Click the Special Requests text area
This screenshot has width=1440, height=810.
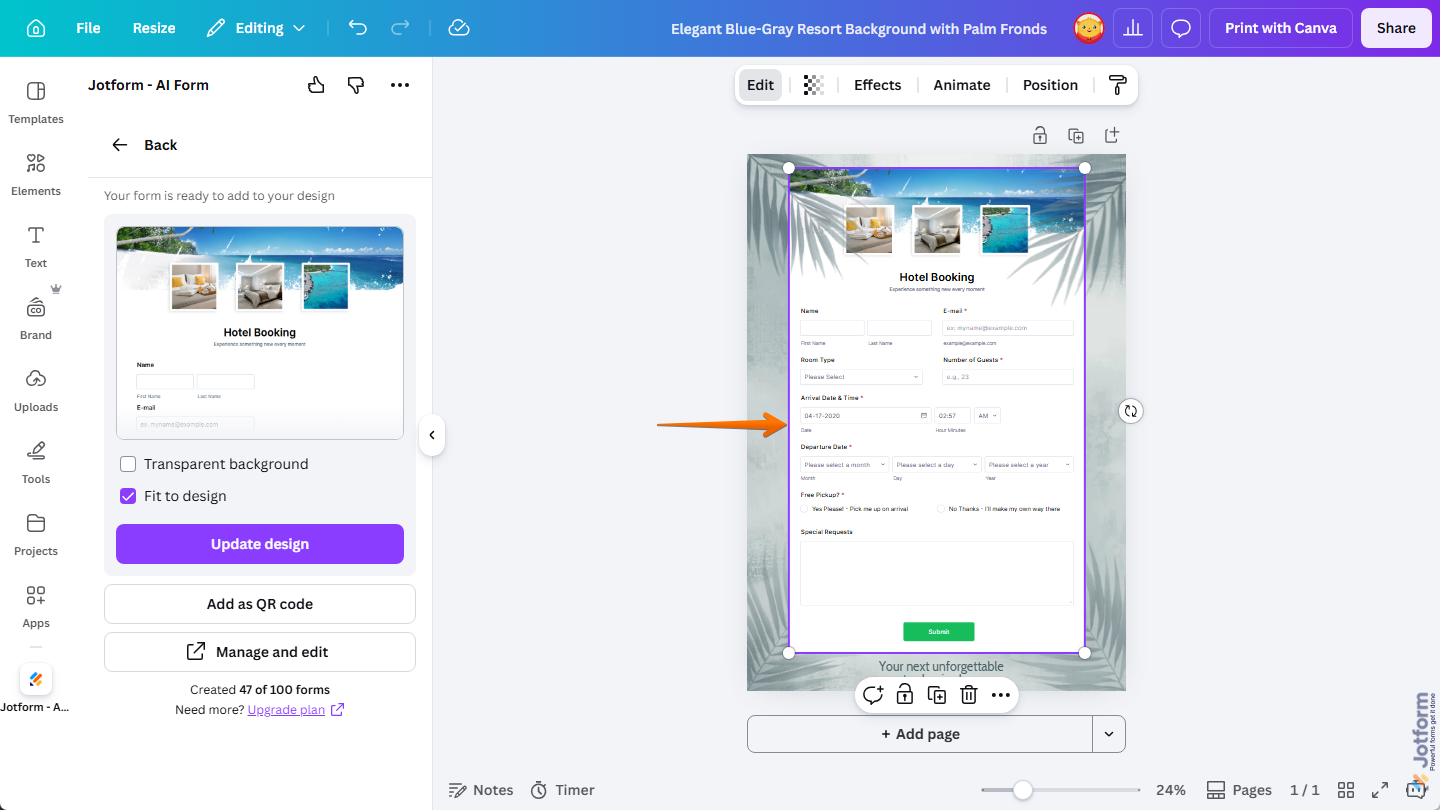pos(937,573)
